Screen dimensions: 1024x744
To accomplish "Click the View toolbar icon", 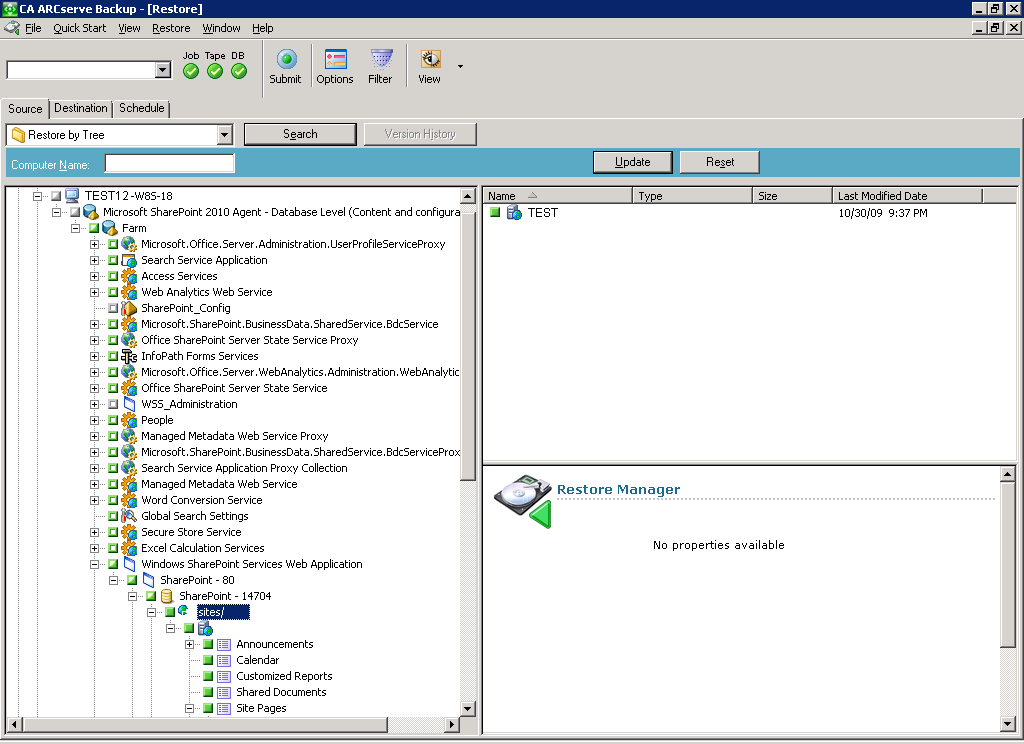I will [x=430, y=60].
